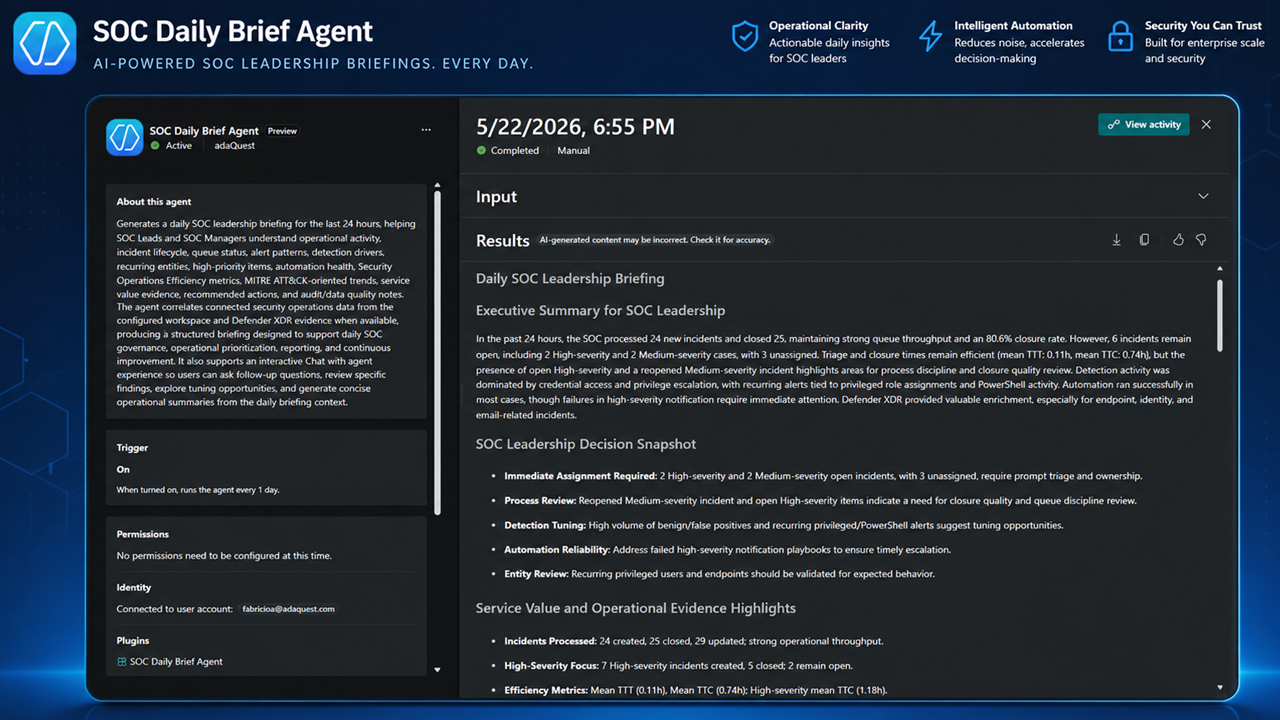The width and height of the screenshot is (1280, 720).
Task: Click the SOC Daily Brief Agent plugin name
Action: pos(176,662)
